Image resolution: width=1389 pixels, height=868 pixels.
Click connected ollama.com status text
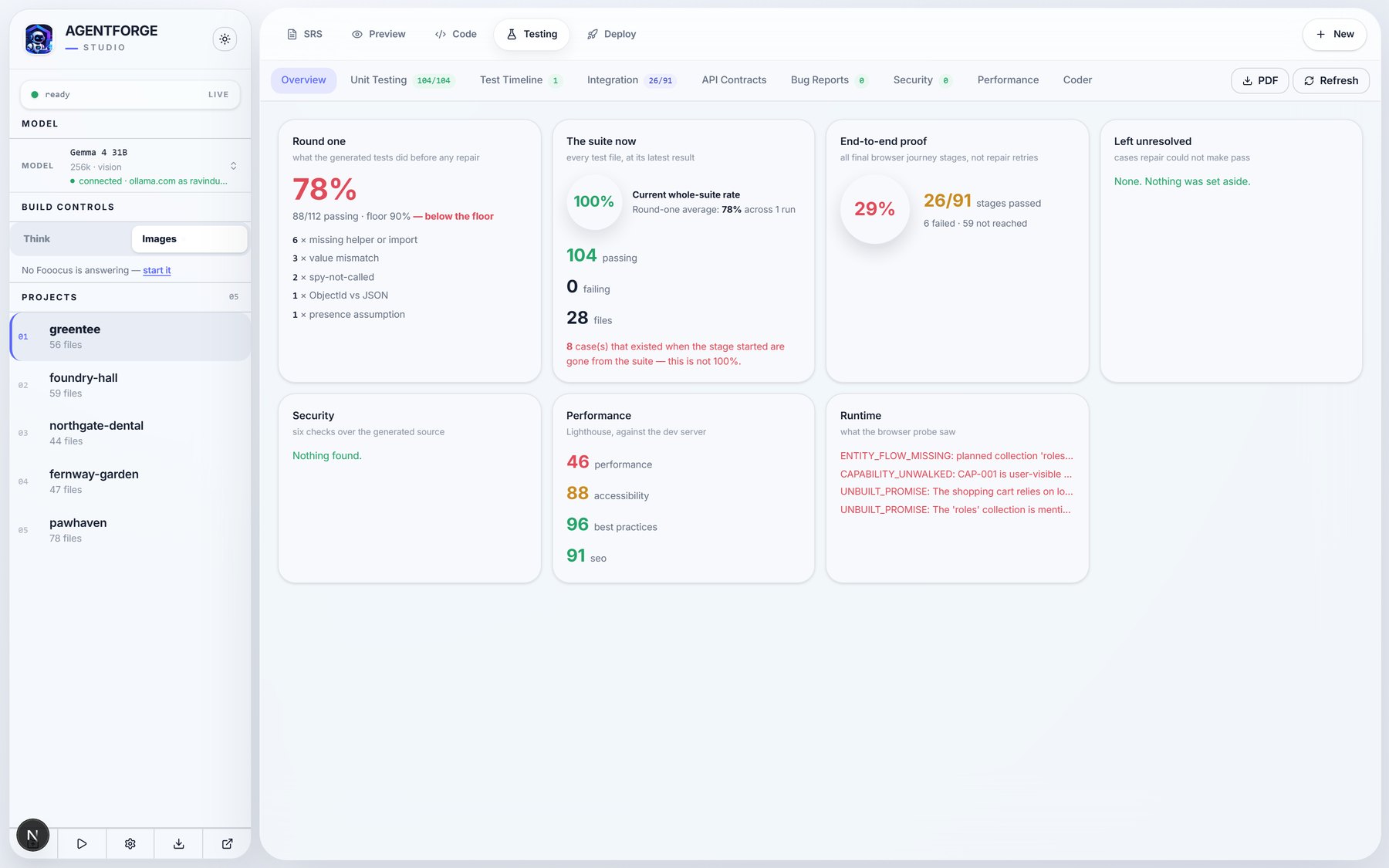pos(149,181)
